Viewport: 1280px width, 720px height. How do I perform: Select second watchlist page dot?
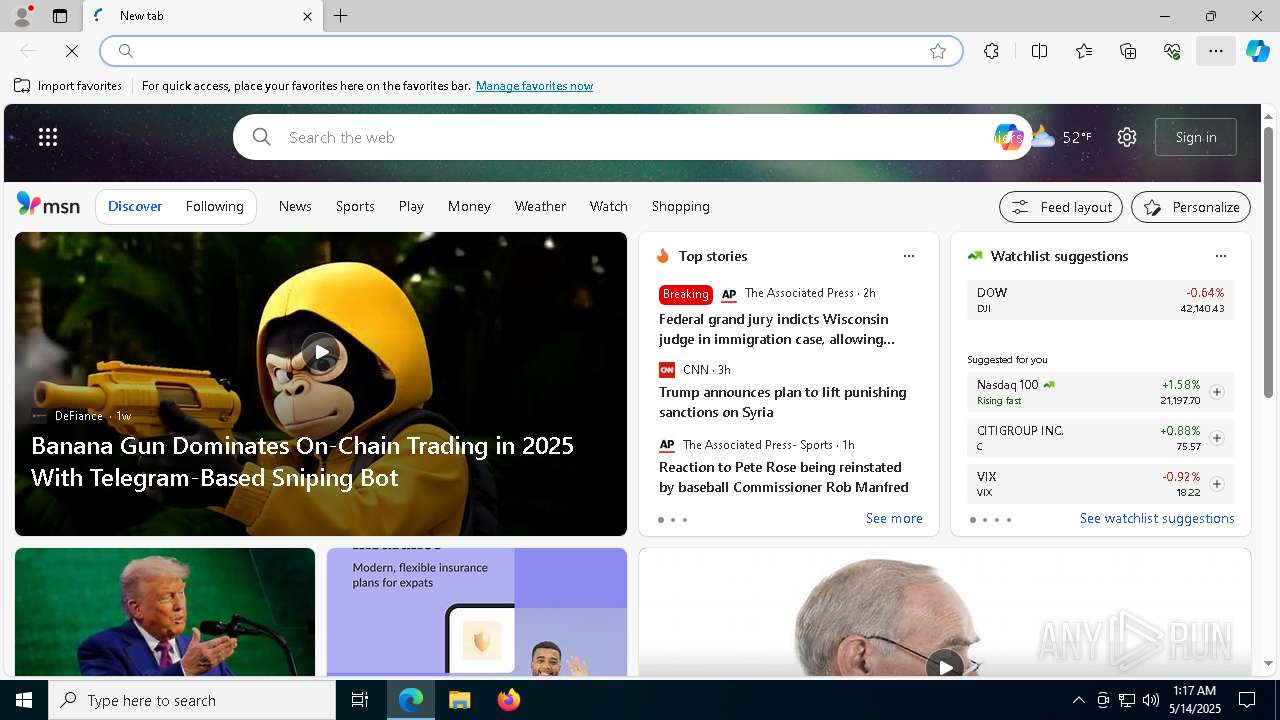click(985, 520)
